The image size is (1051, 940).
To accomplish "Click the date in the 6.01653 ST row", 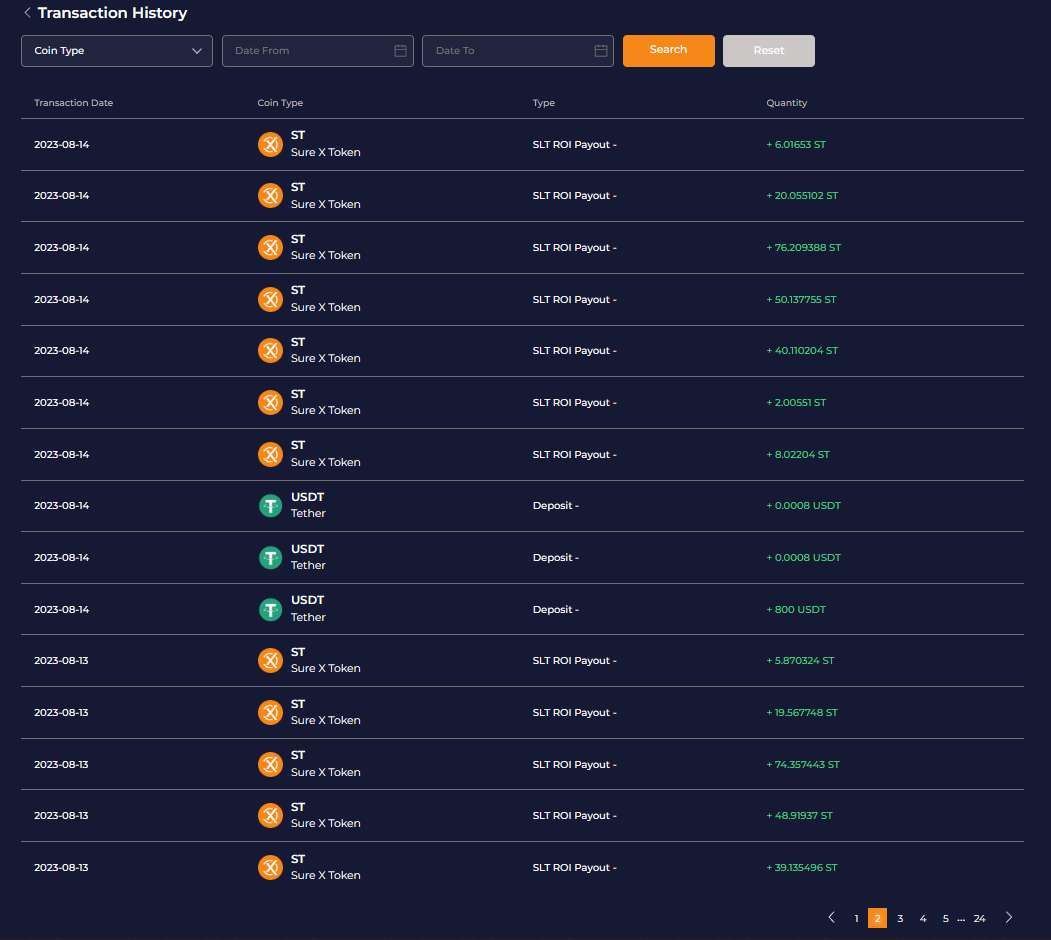I will click(x=62, y=144).
